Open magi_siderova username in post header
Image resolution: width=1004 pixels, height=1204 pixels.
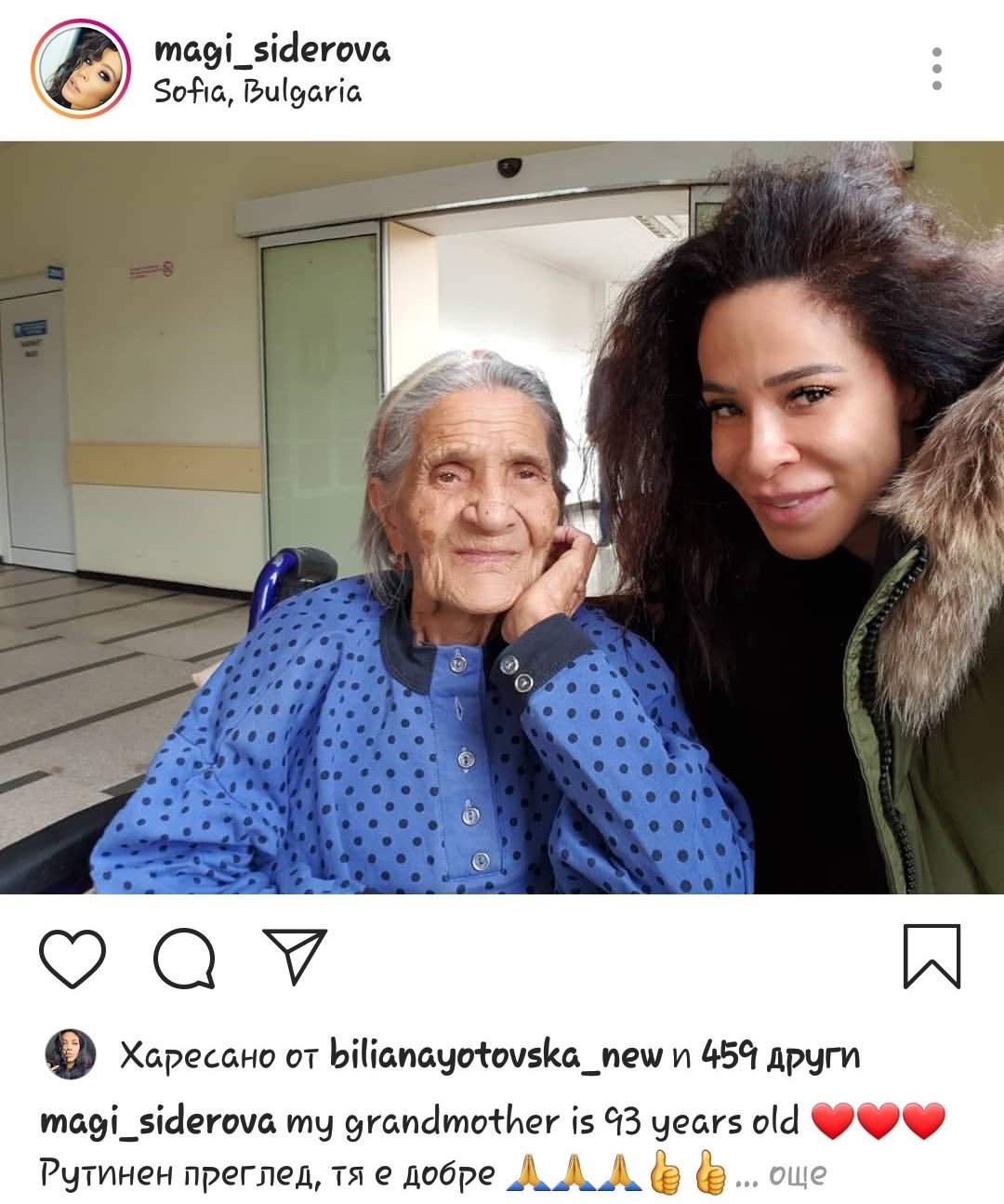point(272,49)
